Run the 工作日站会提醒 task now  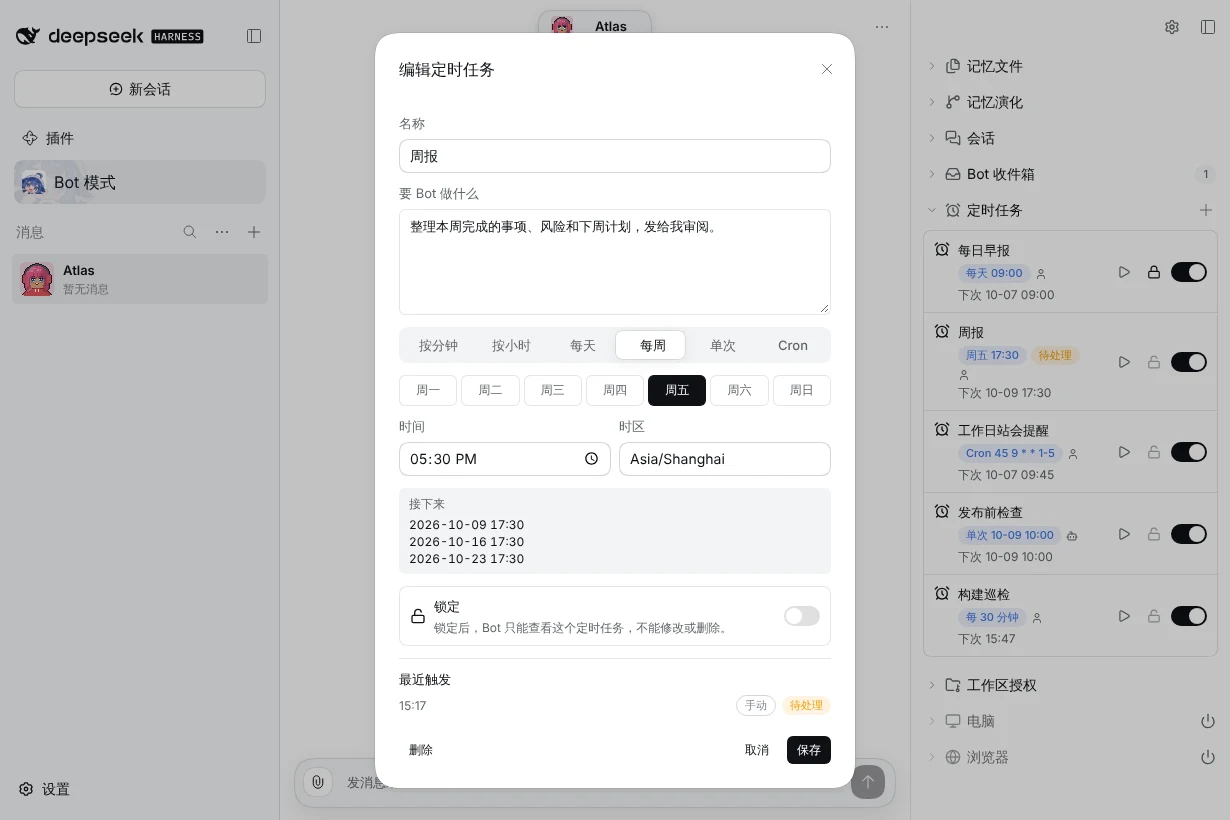(1124, 452)
